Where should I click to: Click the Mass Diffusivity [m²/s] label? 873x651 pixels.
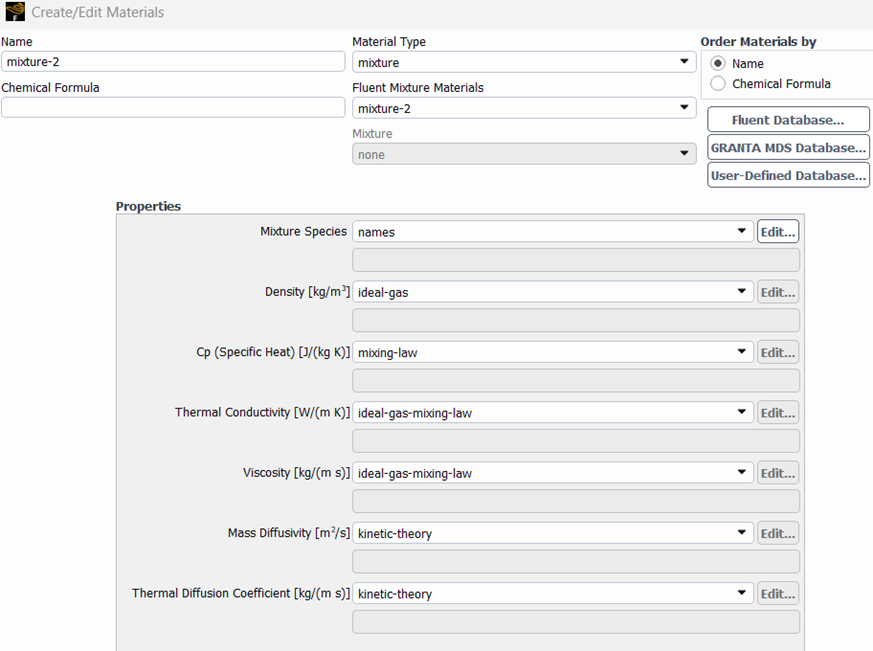[x=289, y=533]
